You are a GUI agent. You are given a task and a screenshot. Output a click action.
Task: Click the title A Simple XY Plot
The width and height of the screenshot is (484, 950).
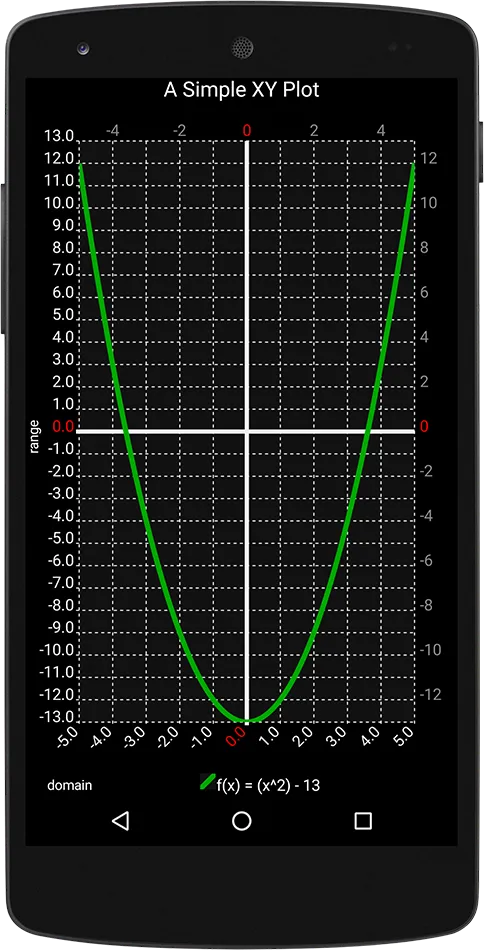[x=241, y=90]
